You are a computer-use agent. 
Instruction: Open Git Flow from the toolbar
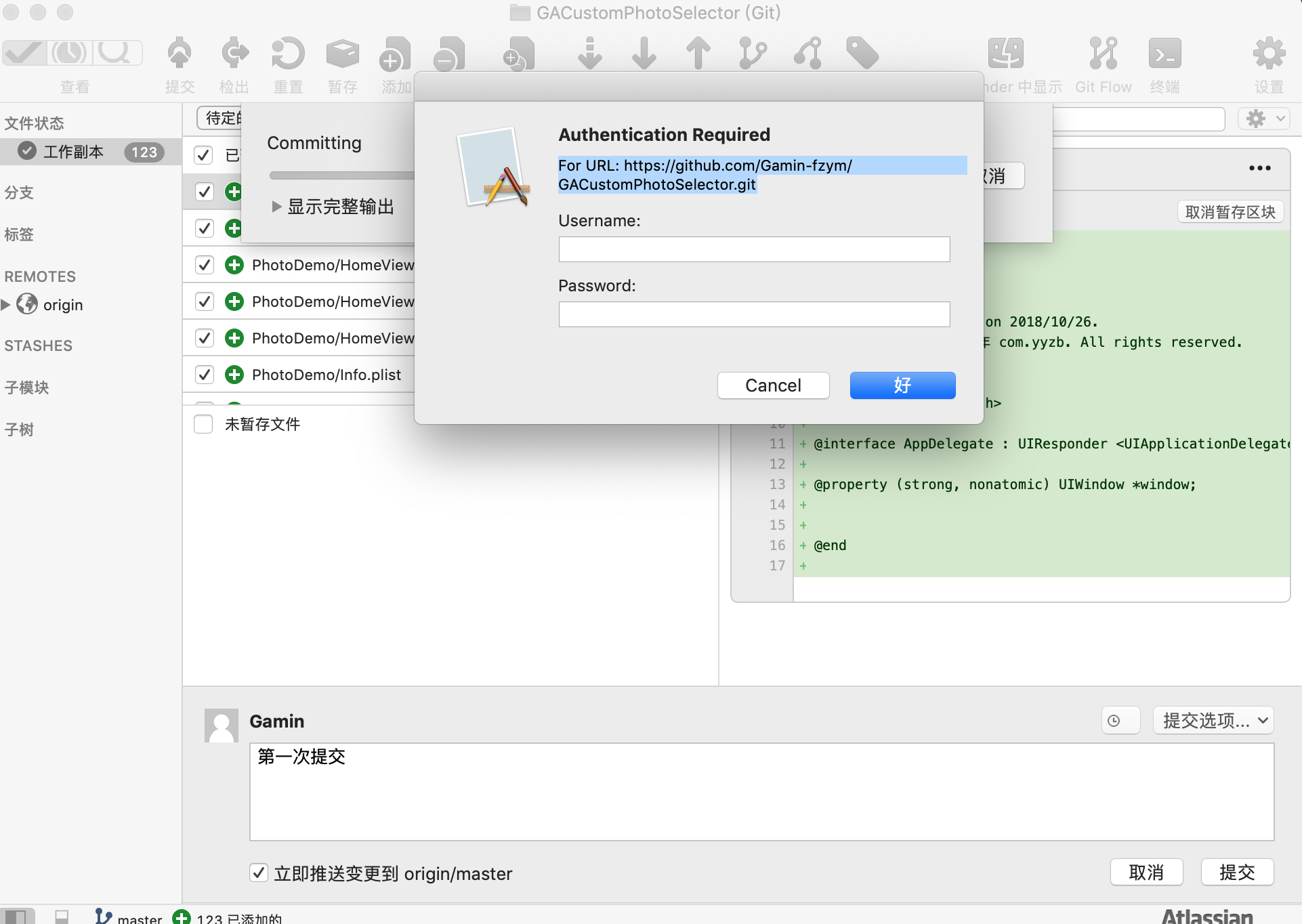[x=1104, y=54]
